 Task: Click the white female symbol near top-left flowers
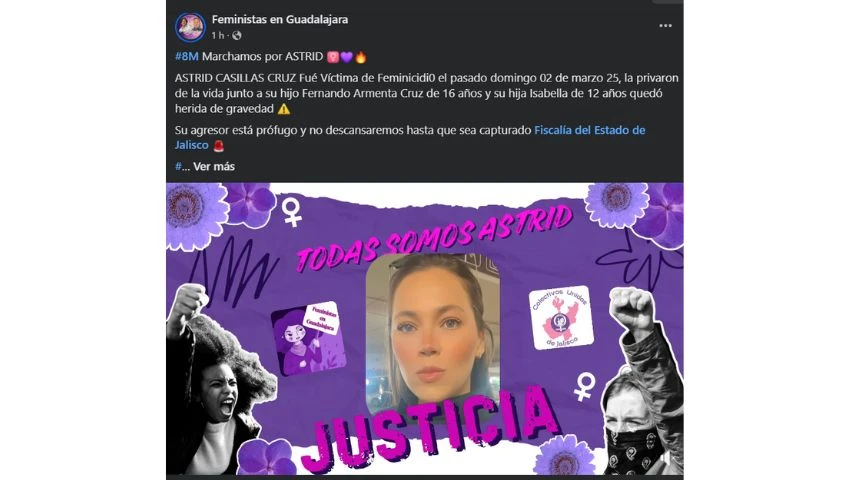coord(291,212)
